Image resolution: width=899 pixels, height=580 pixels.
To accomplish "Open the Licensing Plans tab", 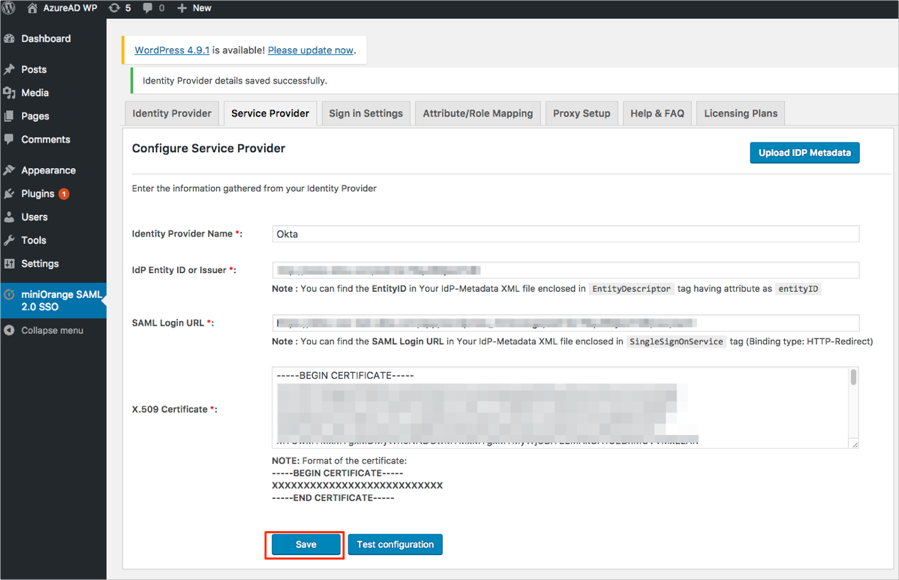I will (740, 113).
